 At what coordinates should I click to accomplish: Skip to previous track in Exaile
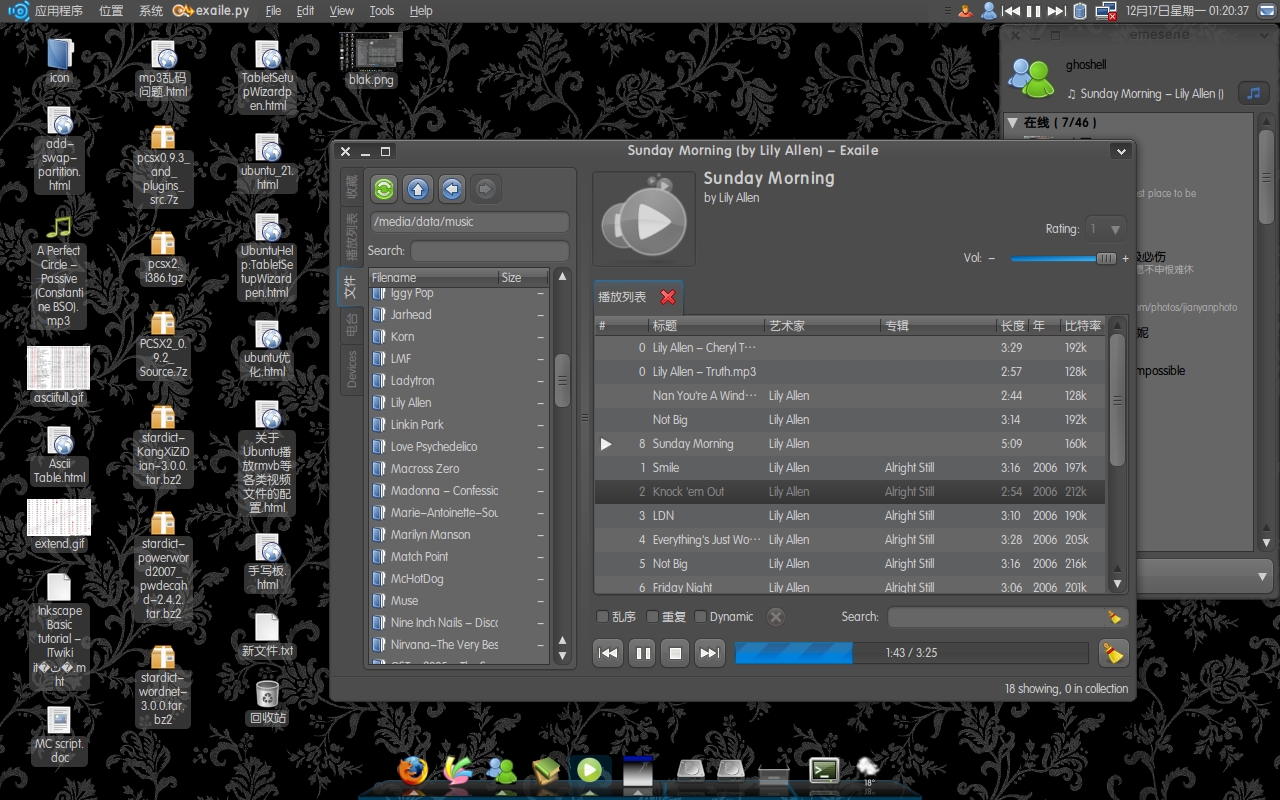tap(607, 653)
